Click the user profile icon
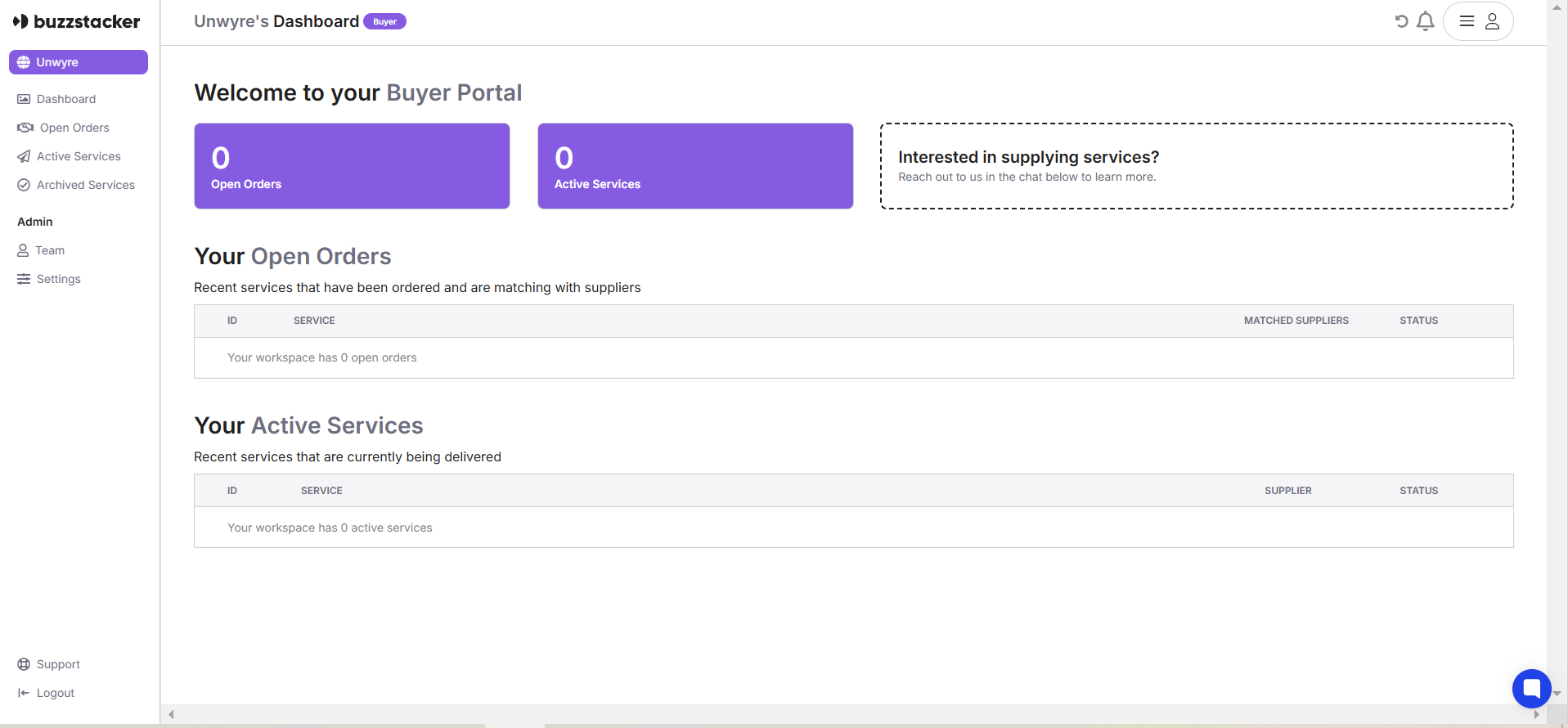The image size is (1568, 728). tap(1493, 21)
